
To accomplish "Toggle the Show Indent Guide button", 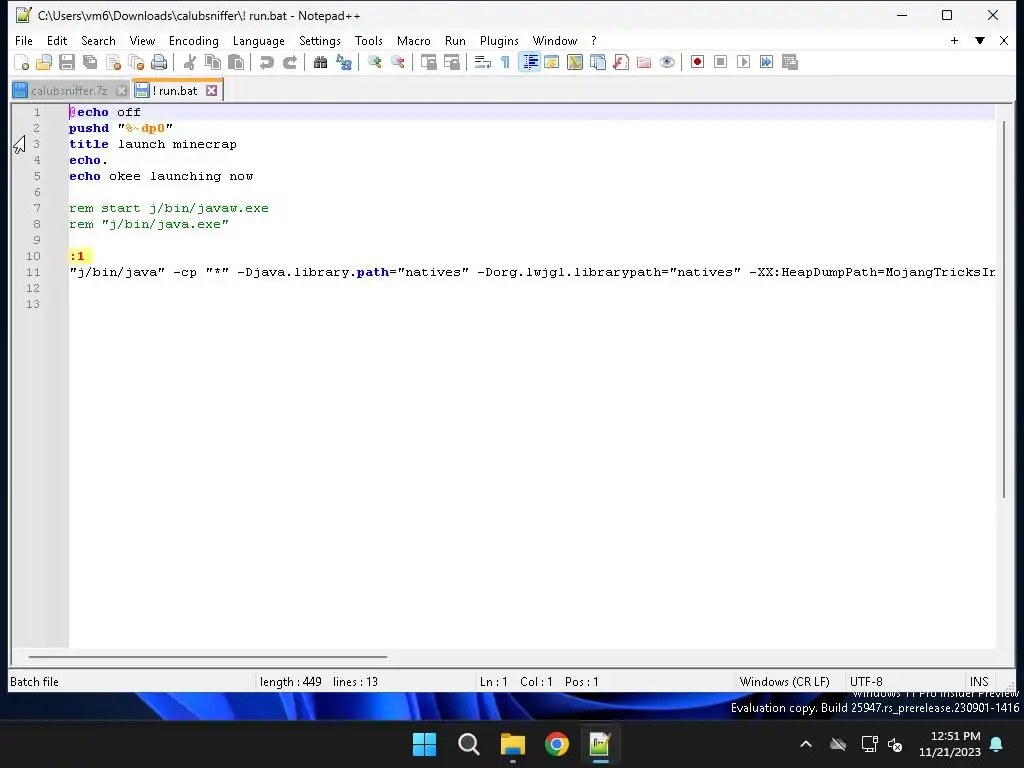I will (530, 63).
